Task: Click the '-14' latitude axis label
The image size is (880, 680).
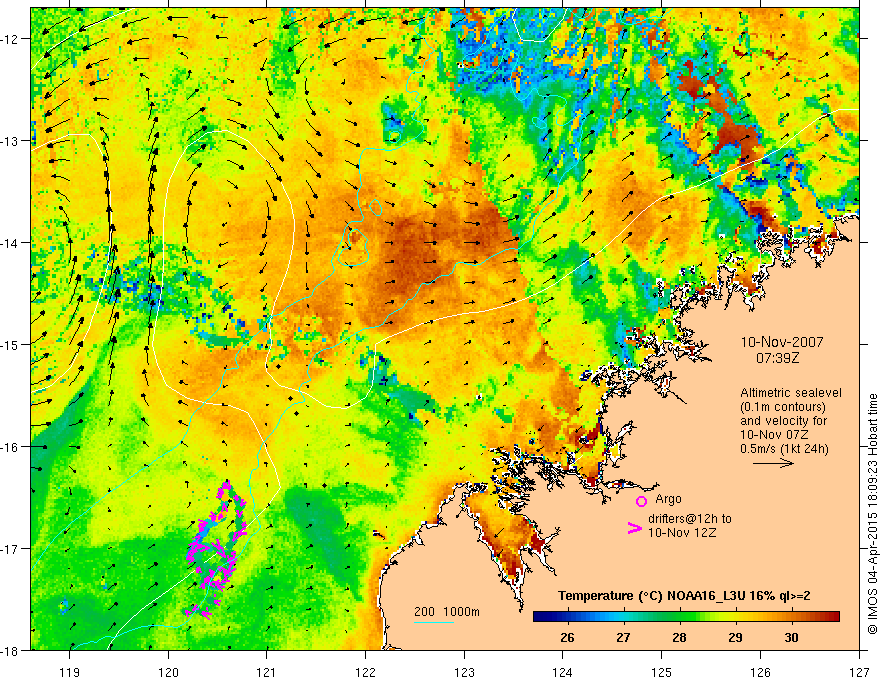Action: (11, 243)
